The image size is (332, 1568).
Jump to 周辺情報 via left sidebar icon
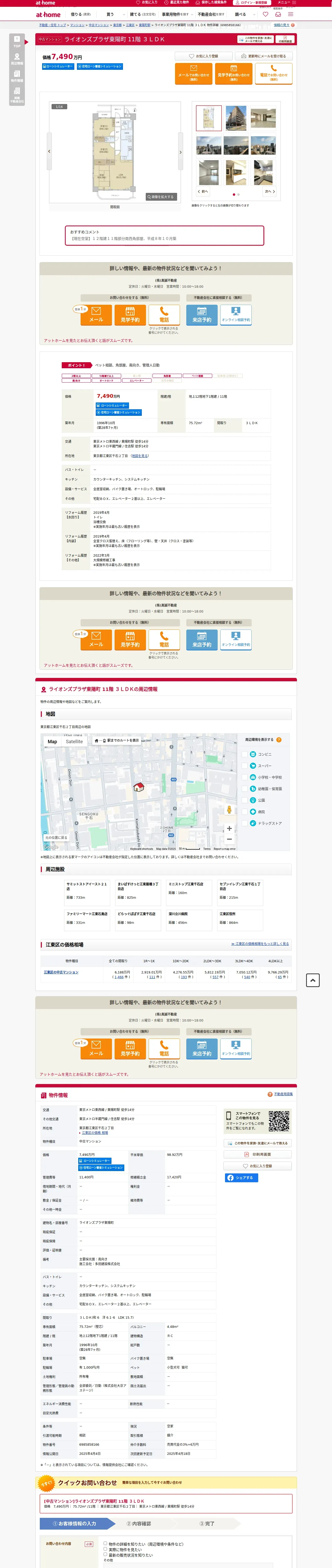16,59
